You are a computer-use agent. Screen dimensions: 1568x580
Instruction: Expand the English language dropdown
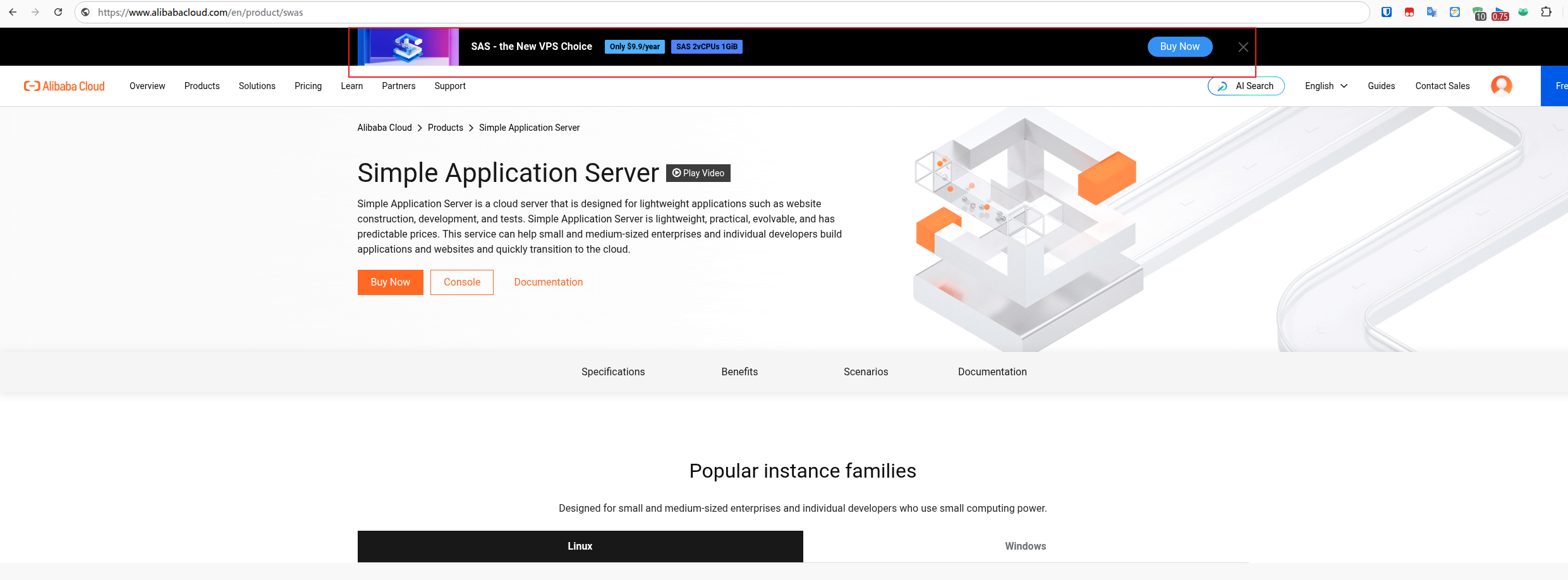[x=1326, y=86]
